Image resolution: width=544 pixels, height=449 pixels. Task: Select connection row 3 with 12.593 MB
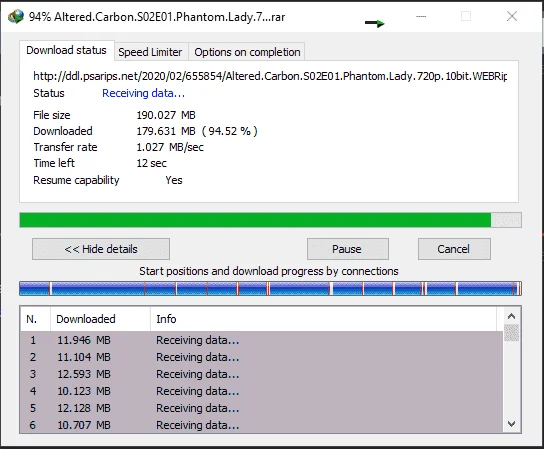tap(262, 374)
